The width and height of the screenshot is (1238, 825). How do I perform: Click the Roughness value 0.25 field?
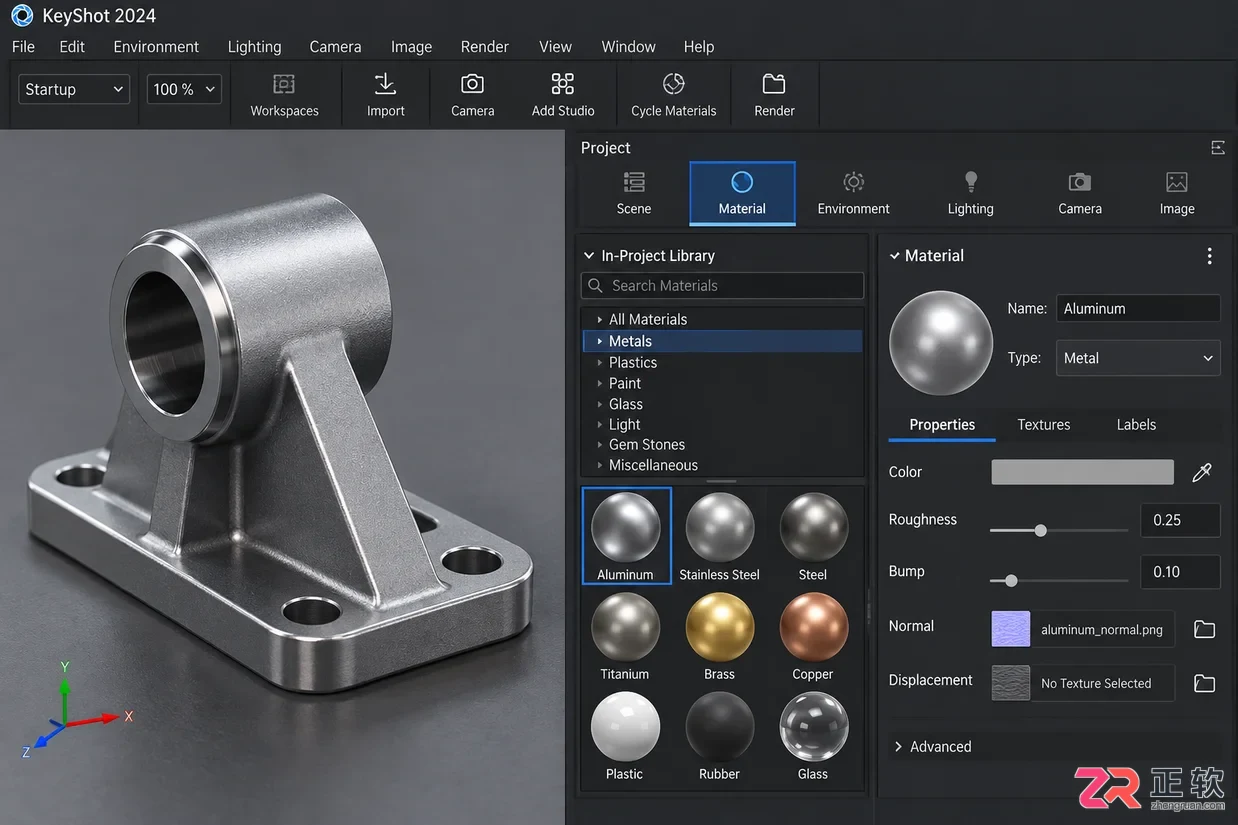(1180, 520)
